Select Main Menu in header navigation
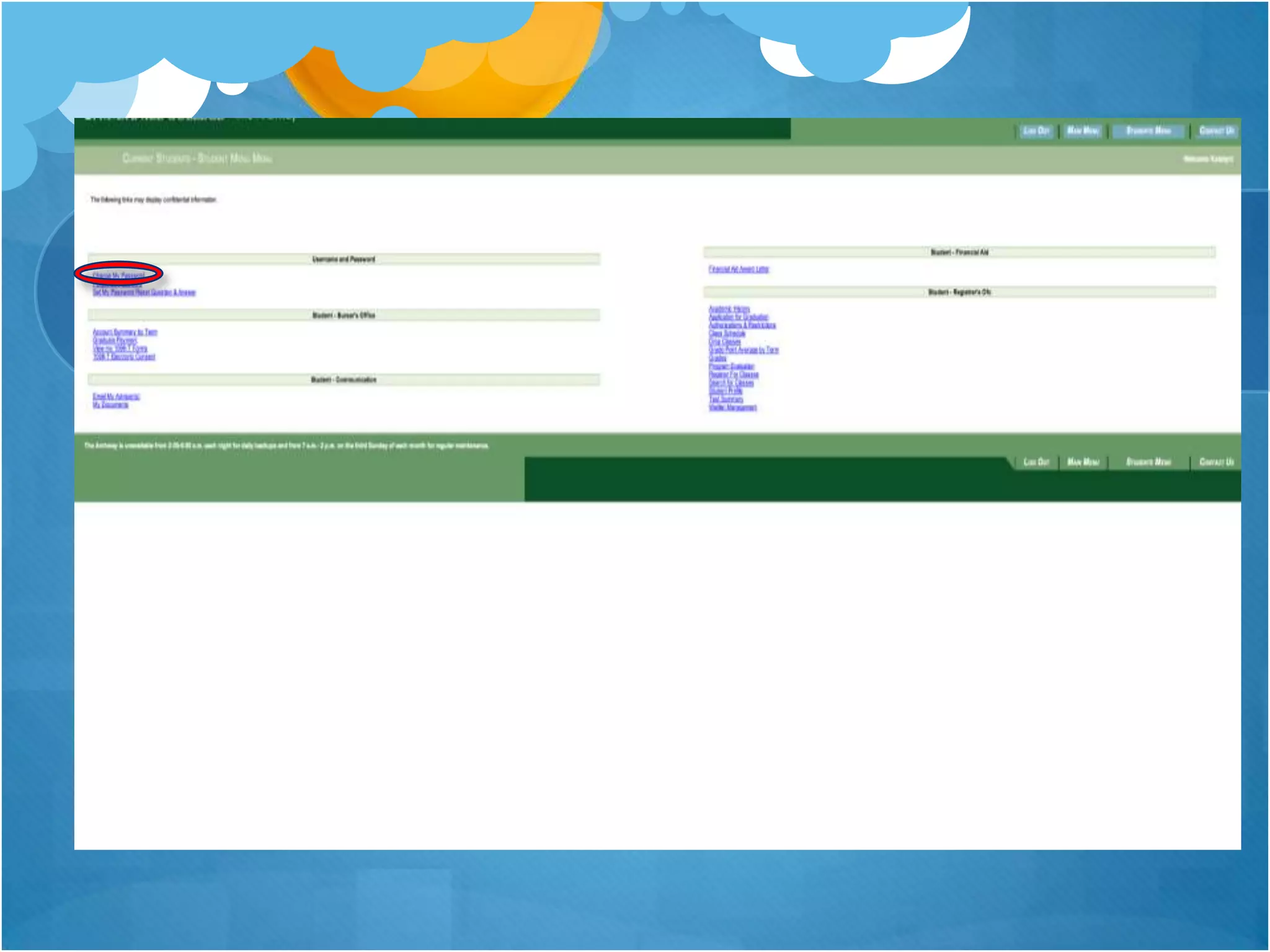 [1083, 131]
